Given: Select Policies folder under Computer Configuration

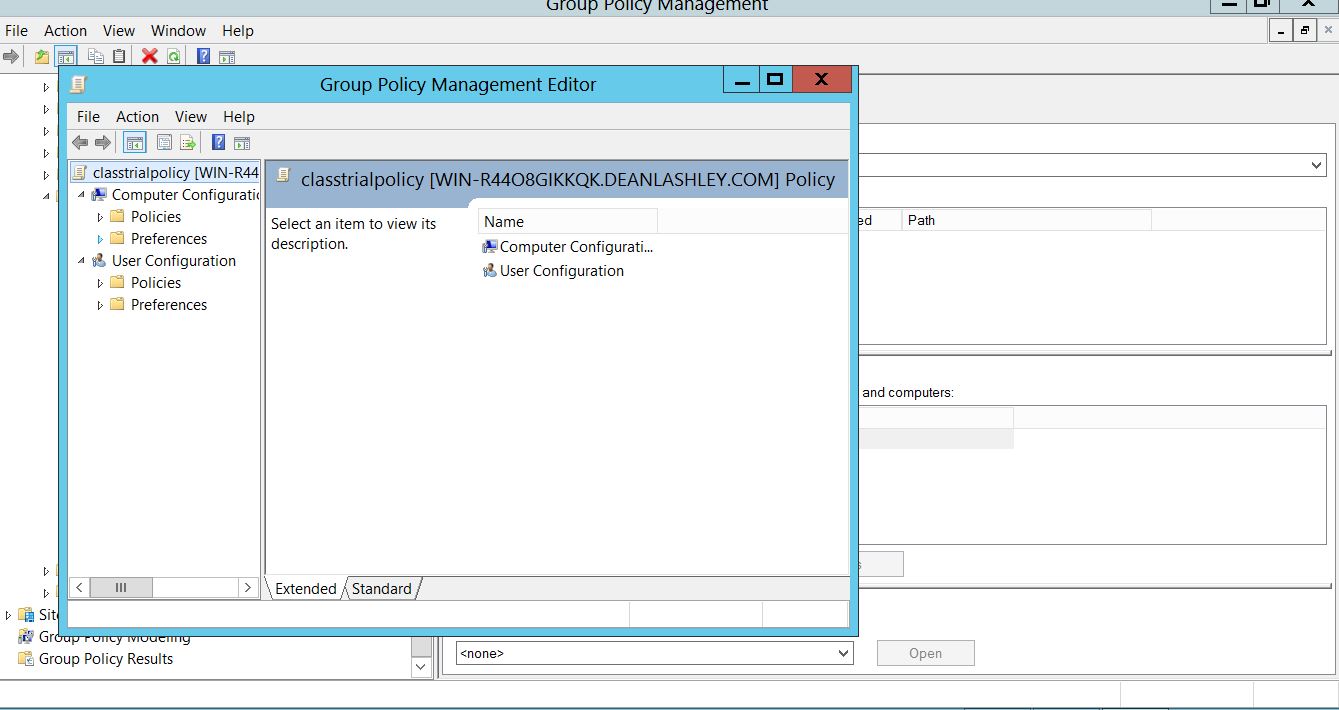Looking at the screenshot, I should (x=156, y=217).
